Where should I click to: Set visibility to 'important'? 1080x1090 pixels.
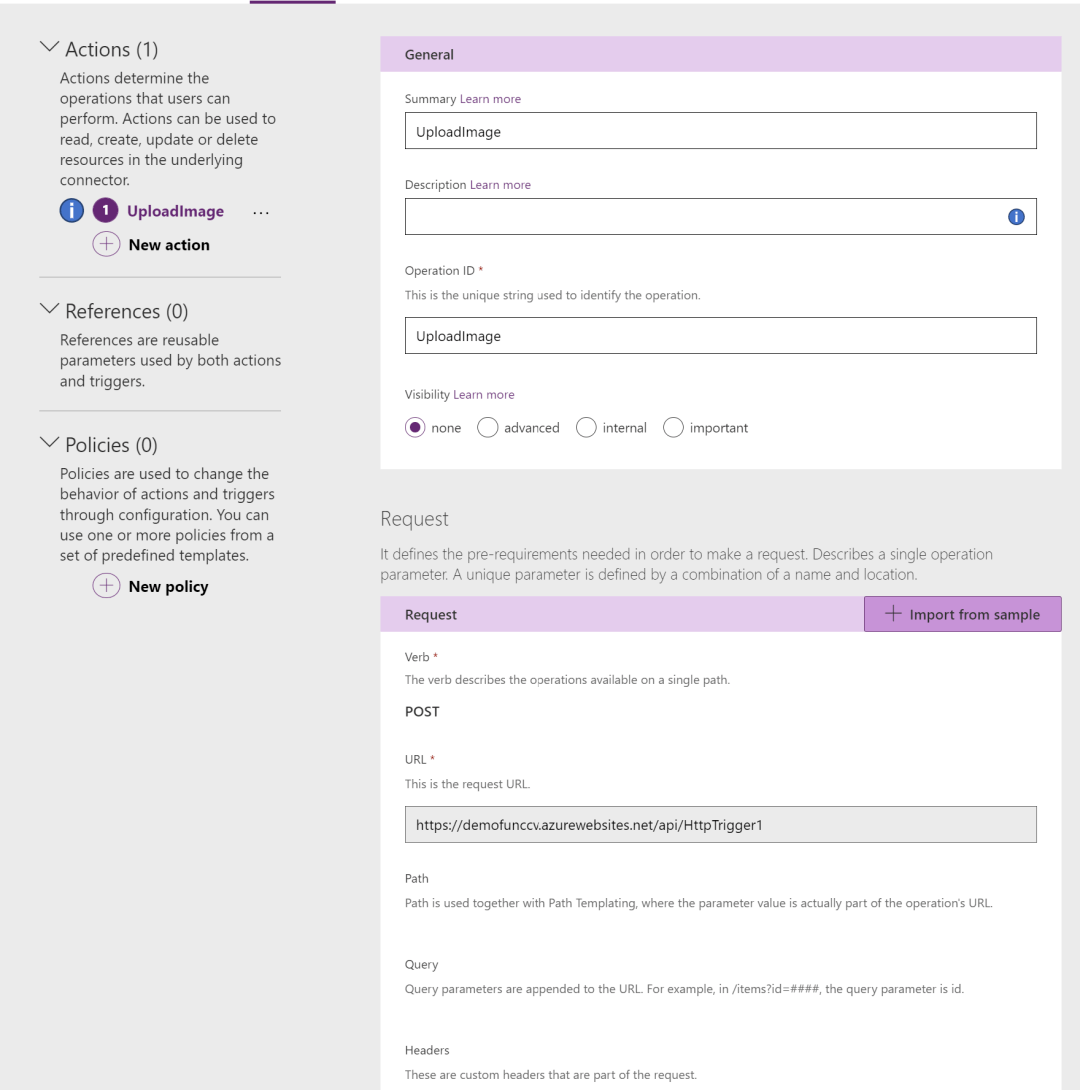pos(673,428)
